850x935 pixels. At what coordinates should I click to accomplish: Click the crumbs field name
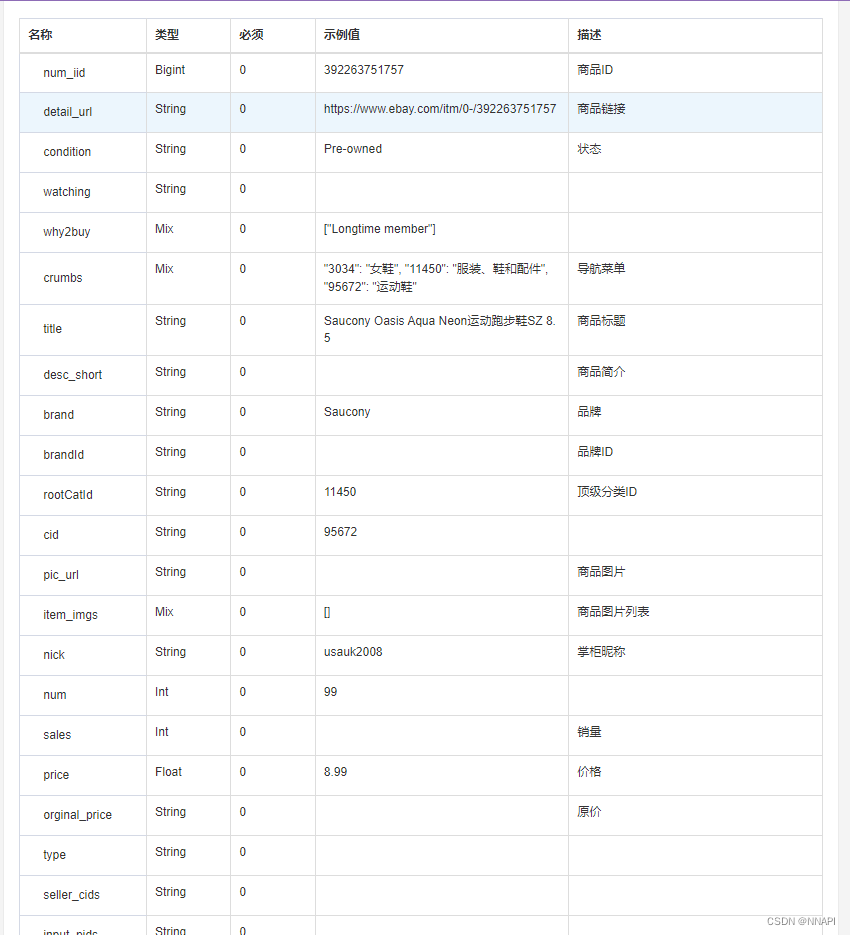pos(63,278)
